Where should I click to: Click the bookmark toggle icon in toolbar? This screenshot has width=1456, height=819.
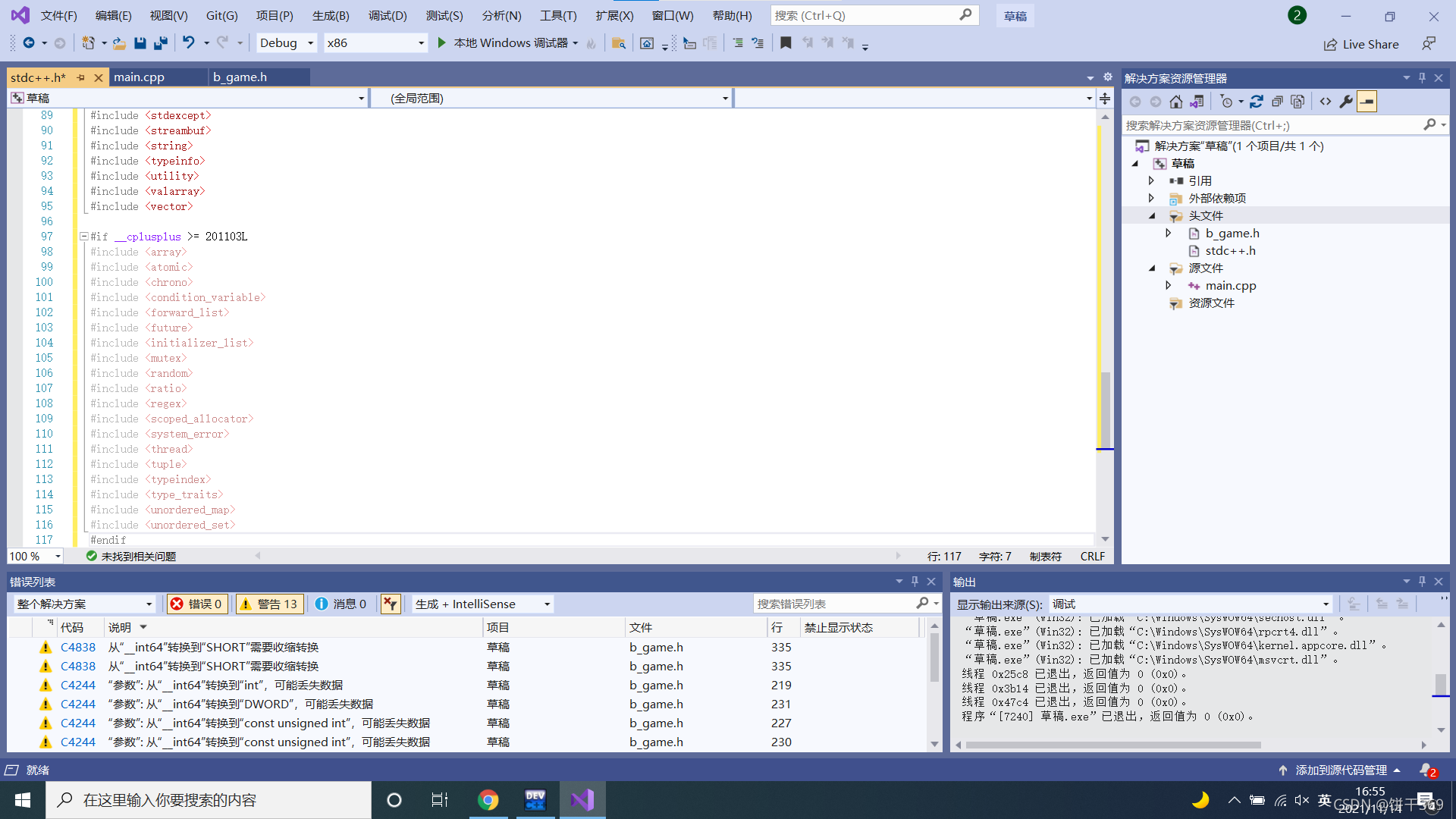[x=786, y=43]
